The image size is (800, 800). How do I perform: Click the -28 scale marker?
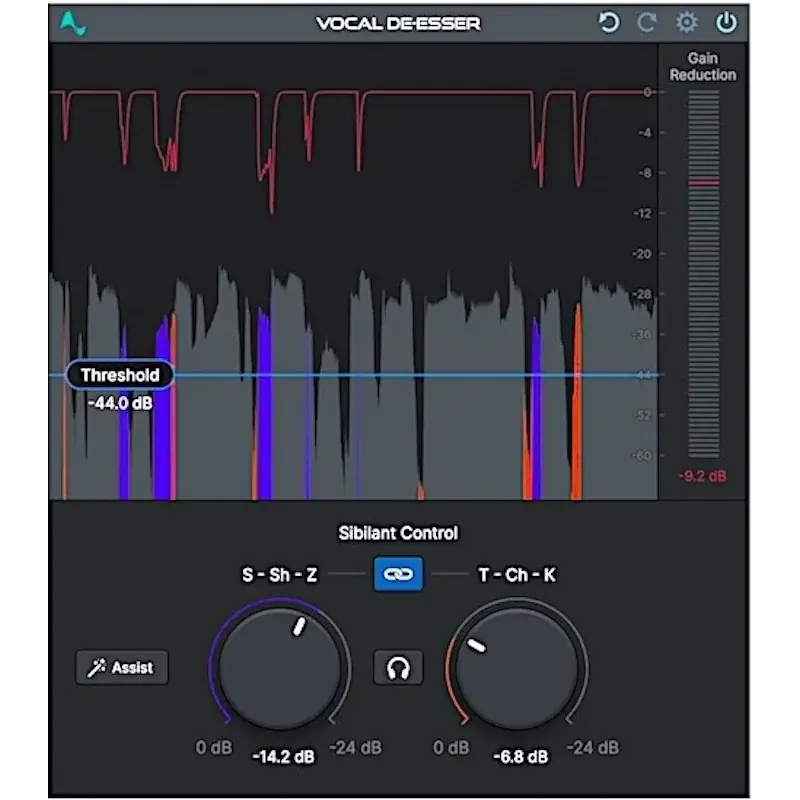642,294
